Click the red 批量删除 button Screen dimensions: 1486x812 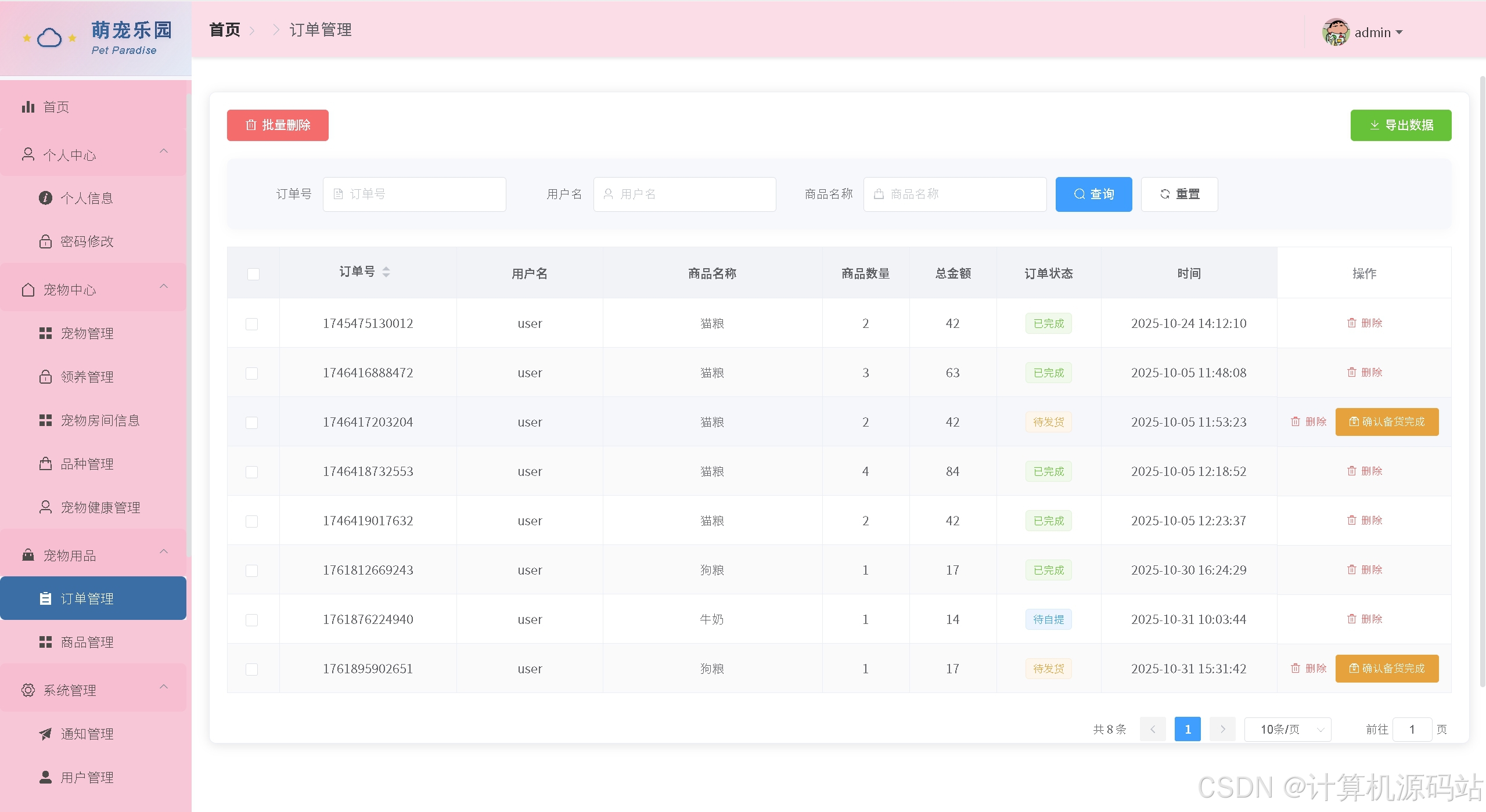[278, 125]
